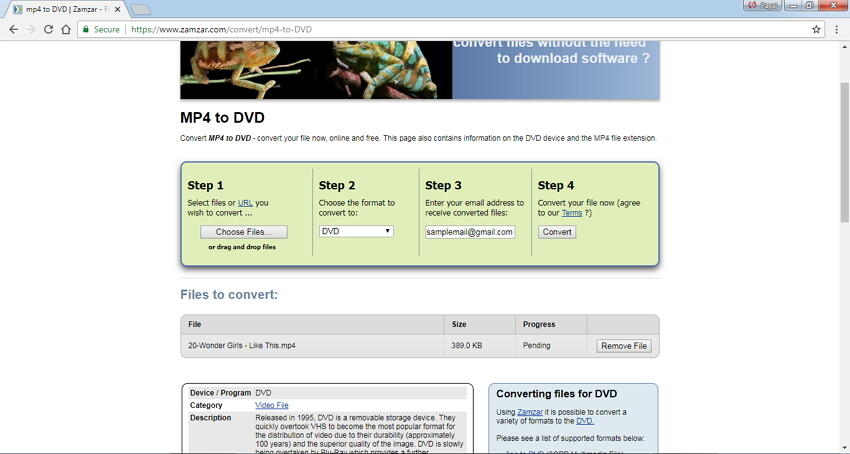Close the 'mp4 to DVD | Zamzar' tab
The width and height of the screenshot is (850, 454).
pos(117,9)
